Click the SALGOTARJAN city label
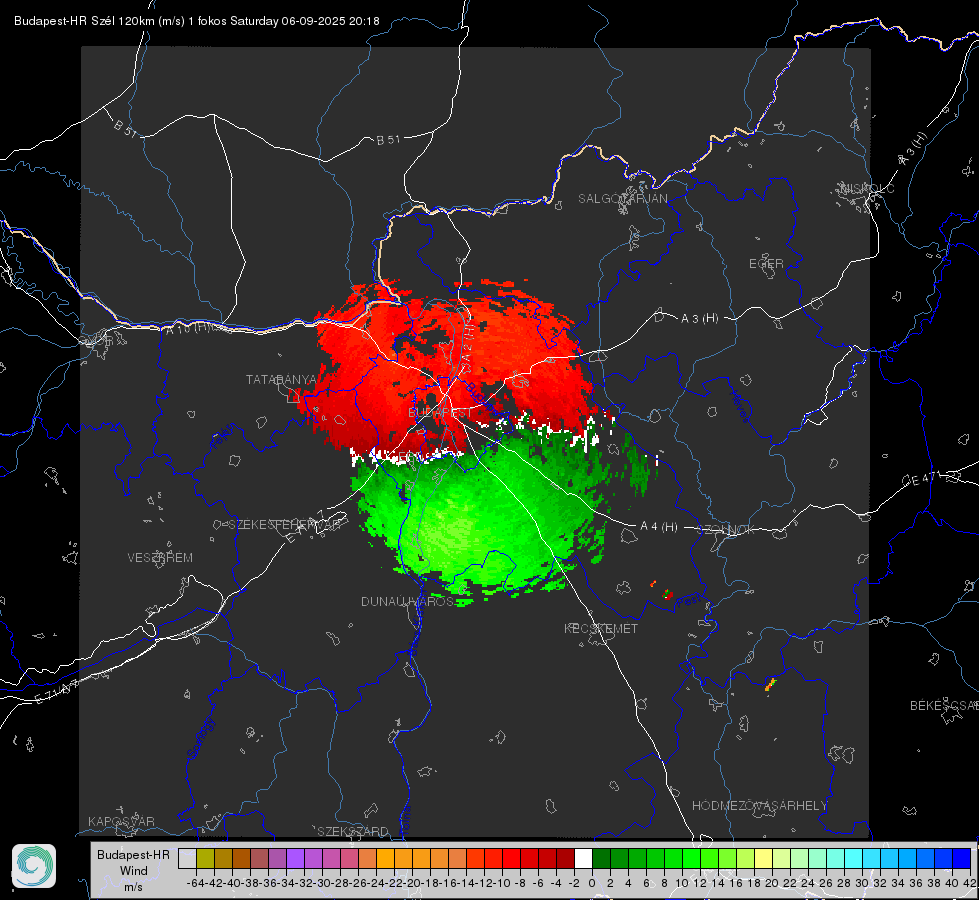This screenshot has height=900, width=979. (622, 199)
